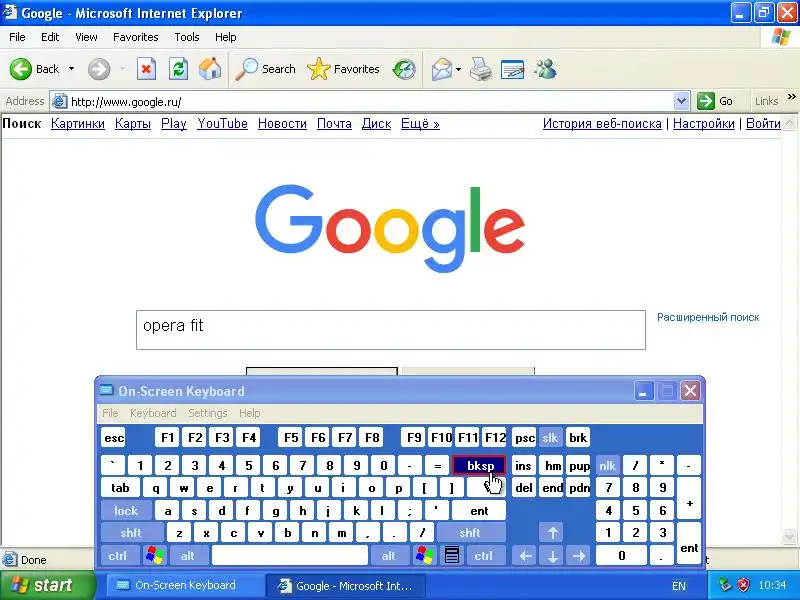
Task: Click the esc key on keyboard
Action: 113,438
